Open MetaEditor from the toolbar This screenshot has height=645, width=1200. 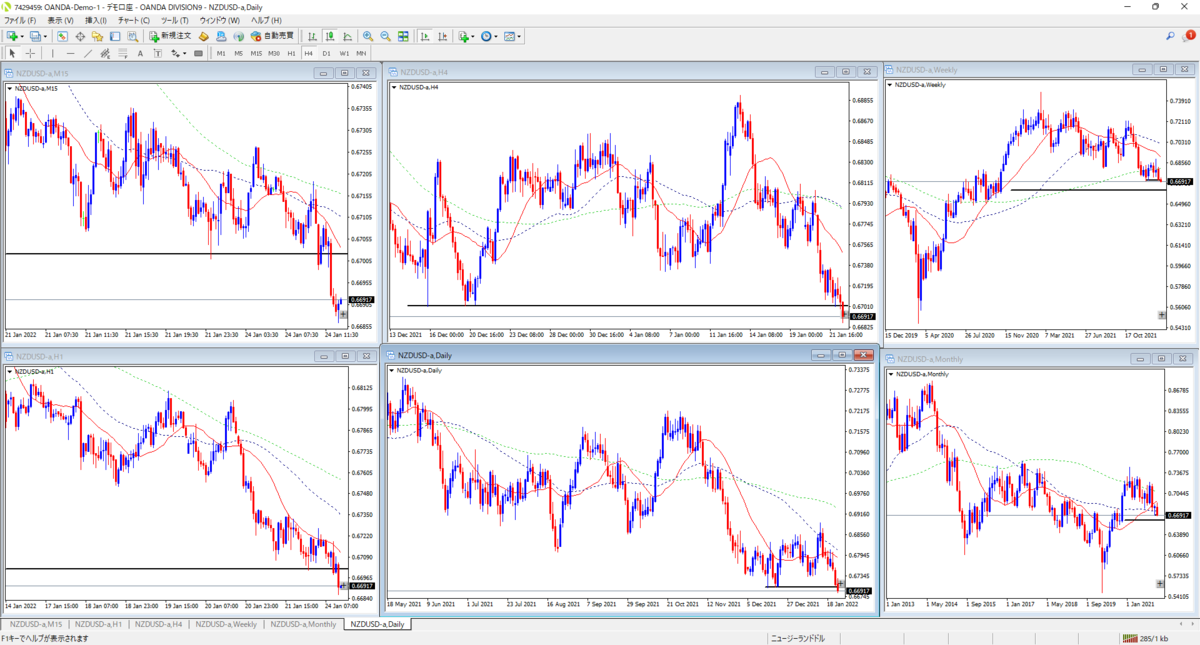[203, 36]
